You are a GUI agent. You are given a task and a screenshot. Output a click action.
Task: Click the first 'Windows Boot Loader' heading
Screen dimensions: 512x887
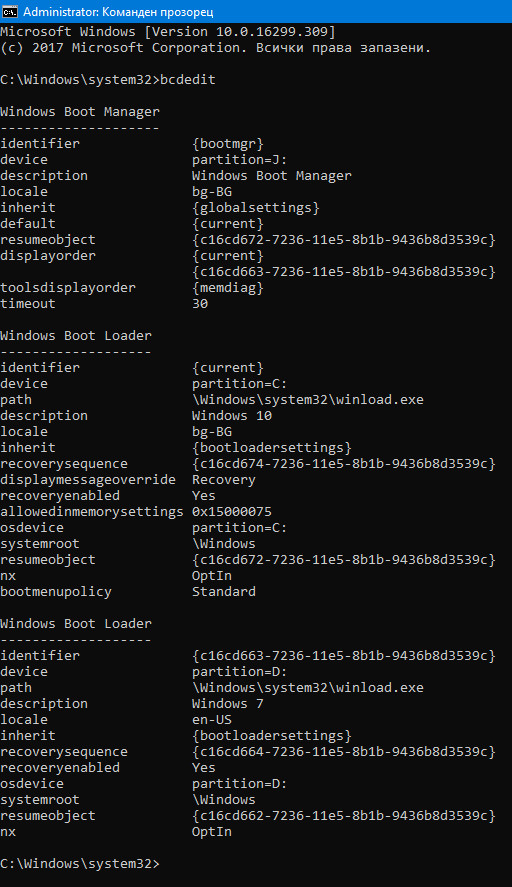[76, 335]
